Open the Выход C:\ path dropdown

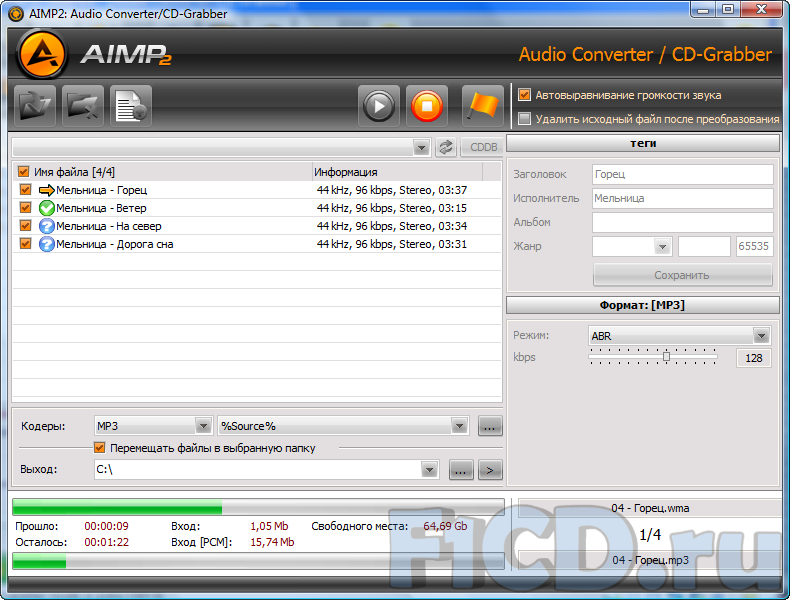click(429, 470)
